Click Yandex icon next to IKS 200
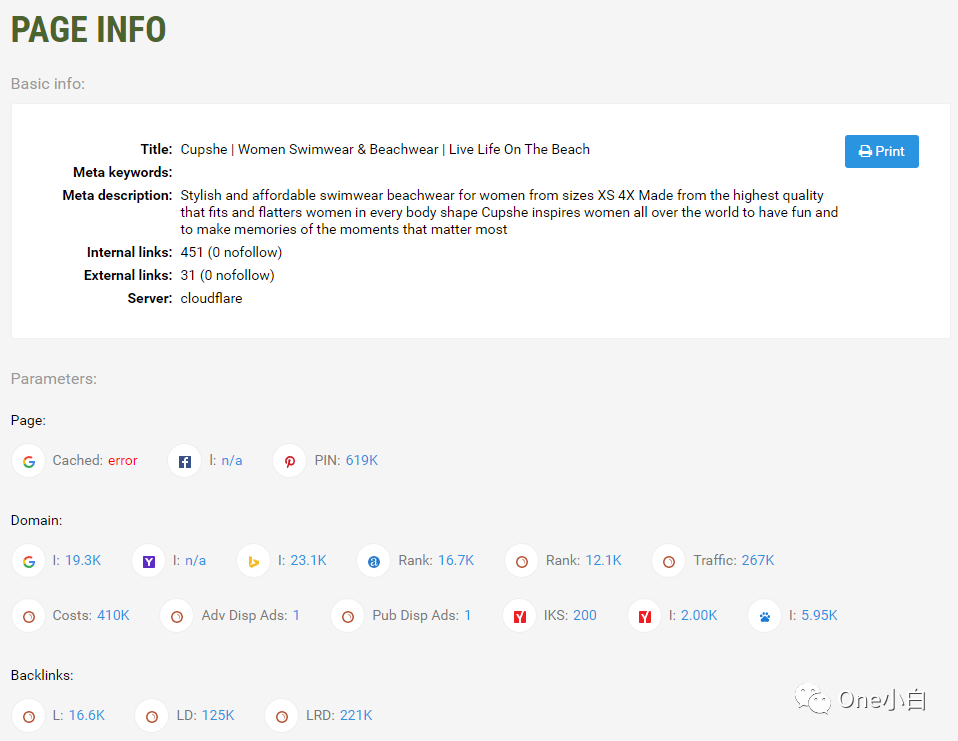958x741 pixels. point(520,616)
